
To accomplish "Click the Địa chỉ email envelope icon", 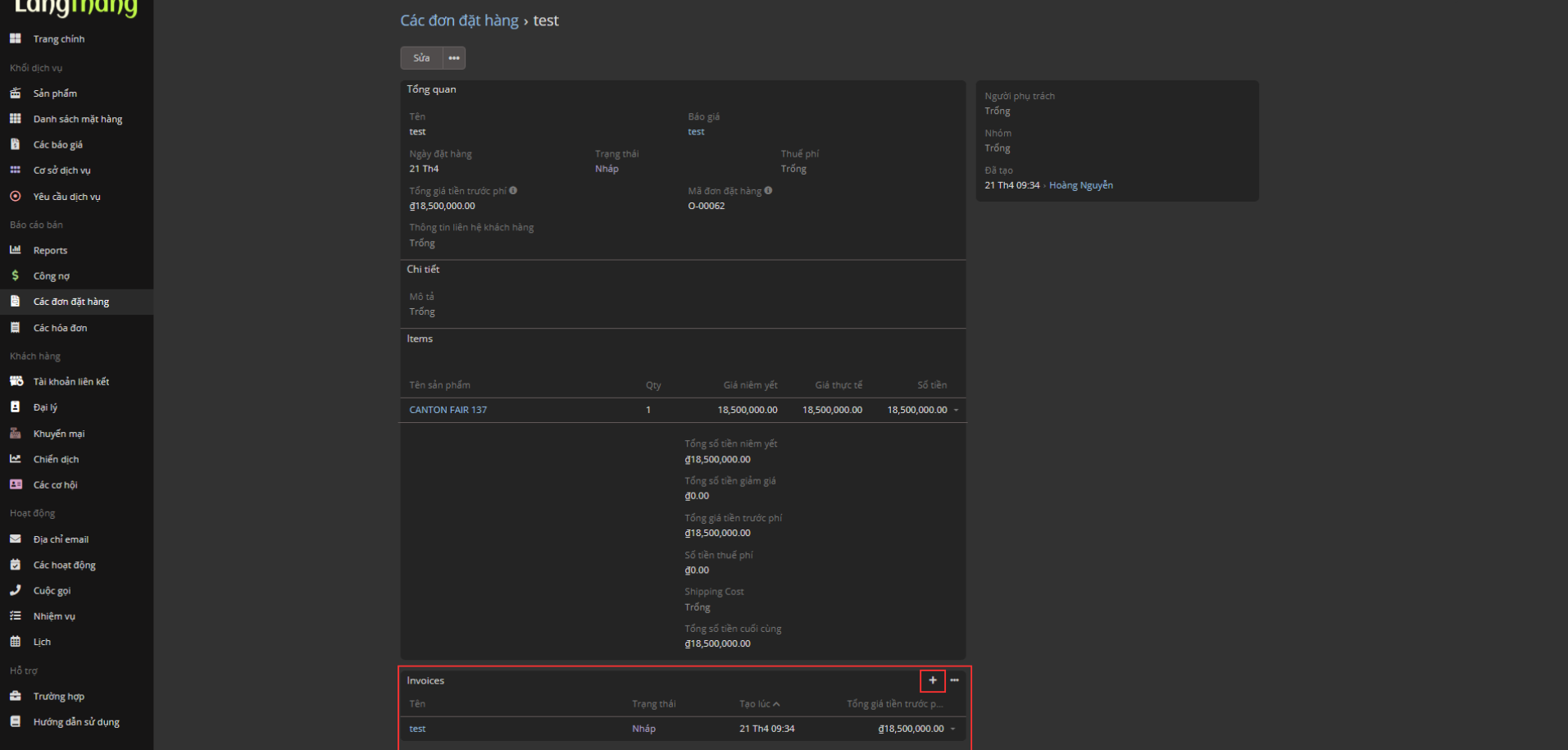I will pyautogui.click(x=16, y=539).
